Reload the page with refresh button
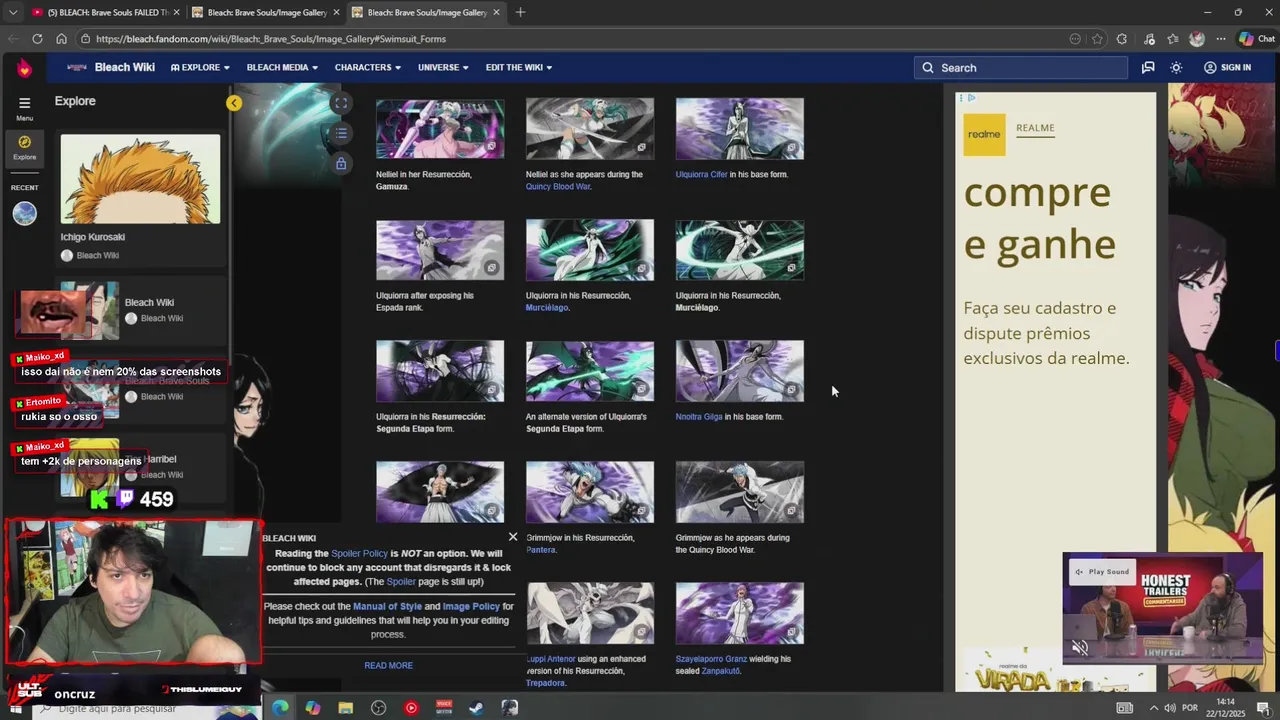Image resolution: width=1280 pixels, height=720 pixels. (x=37, y=39)
